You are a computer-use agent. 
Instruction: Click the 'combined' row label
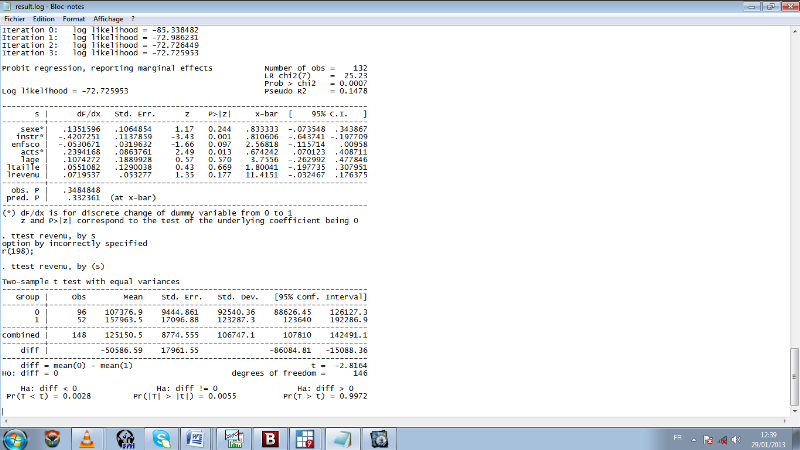click(20, 335)
